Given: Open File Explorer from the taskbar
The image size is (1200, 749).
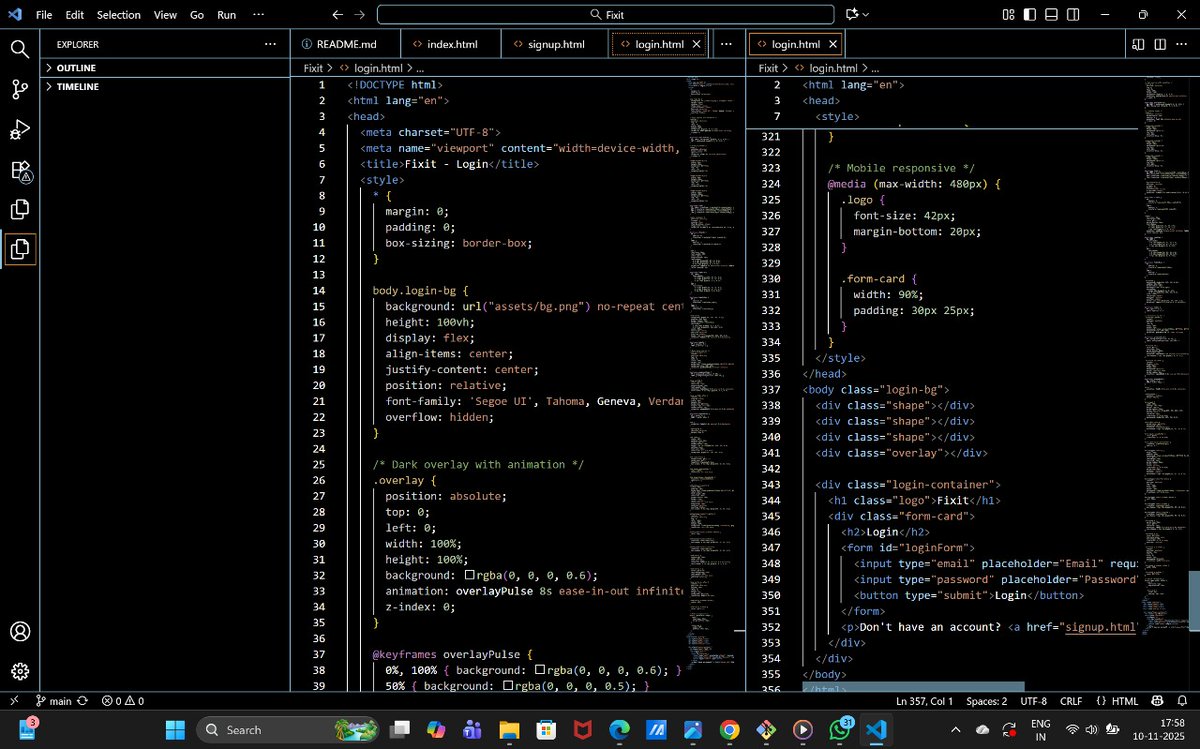Looking at the screenshot, I should click(510, 729).
